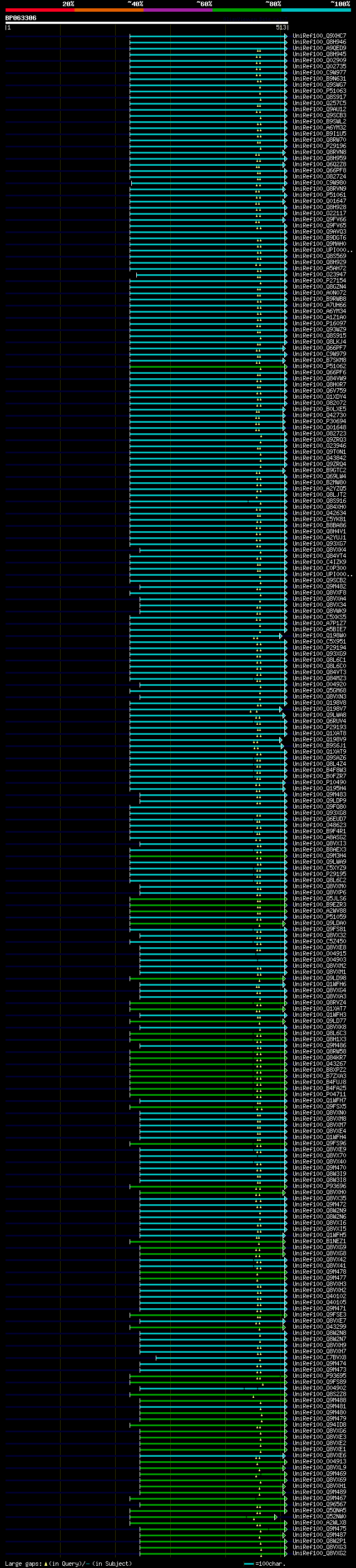Select the UniRef100_Q84MZ3 label
The image size is (356, 1568).
[319, 678]
